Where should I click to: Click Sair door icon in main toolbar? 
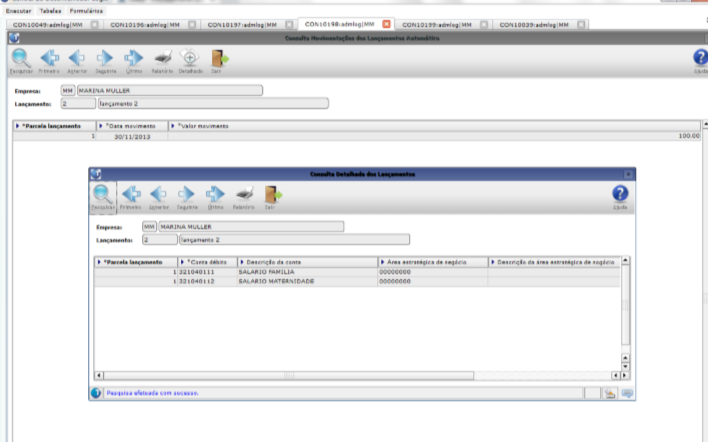coord(219,61)
